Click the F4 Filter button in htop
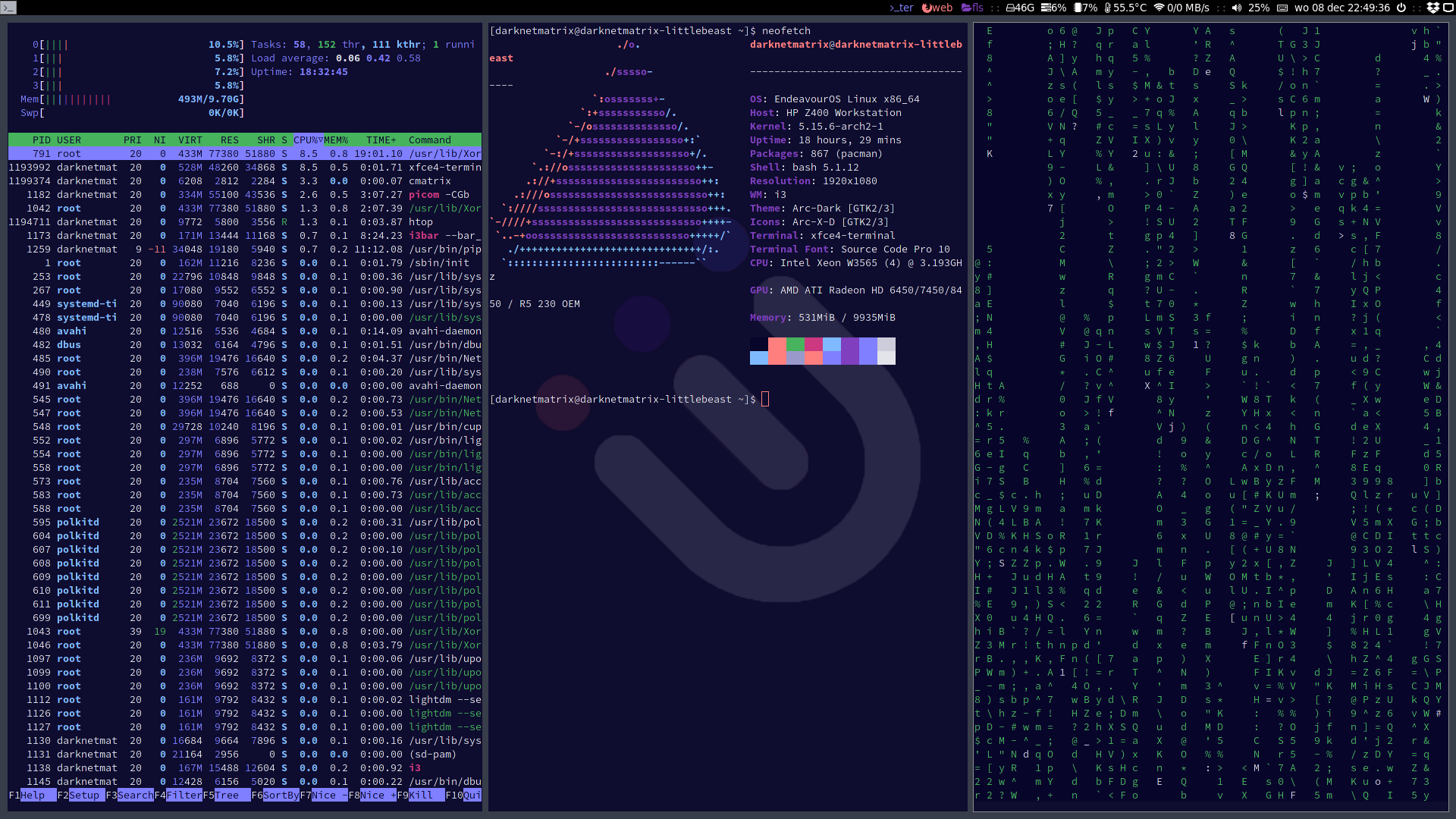This screenshot has height=819, width=1456. point(178,795)
